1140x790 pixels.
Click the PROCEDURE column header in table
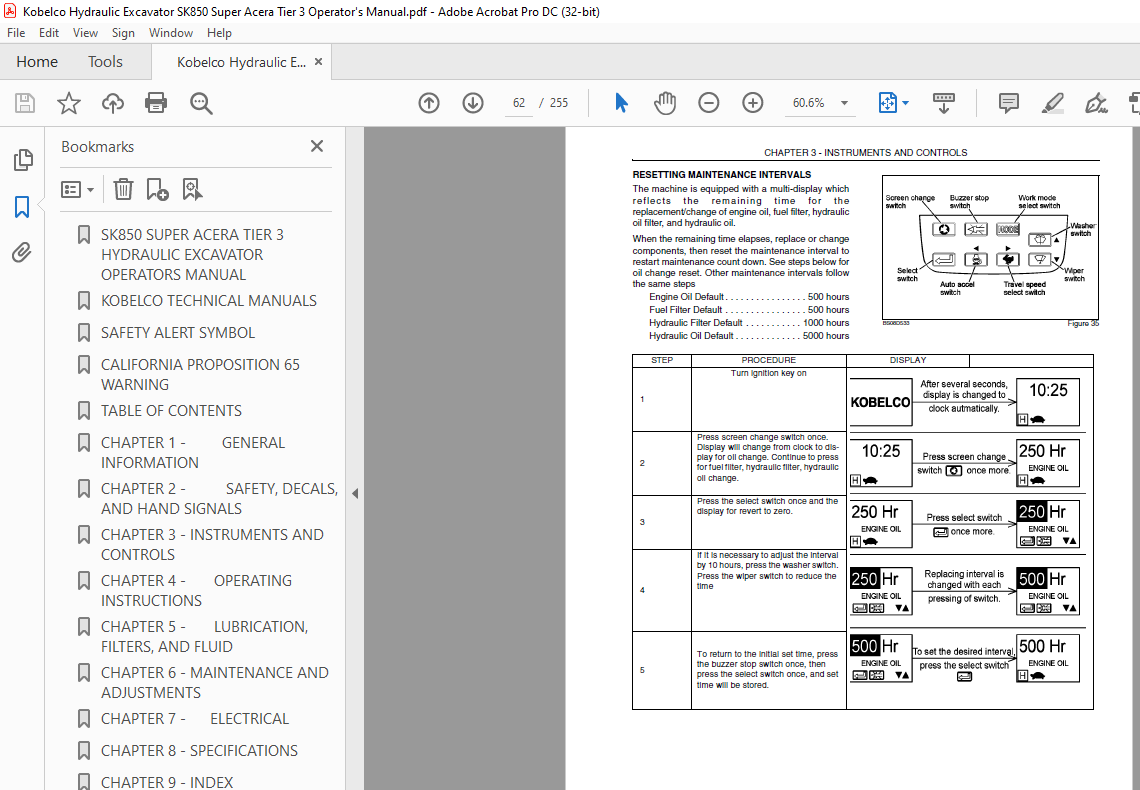[x=768, y=360]
